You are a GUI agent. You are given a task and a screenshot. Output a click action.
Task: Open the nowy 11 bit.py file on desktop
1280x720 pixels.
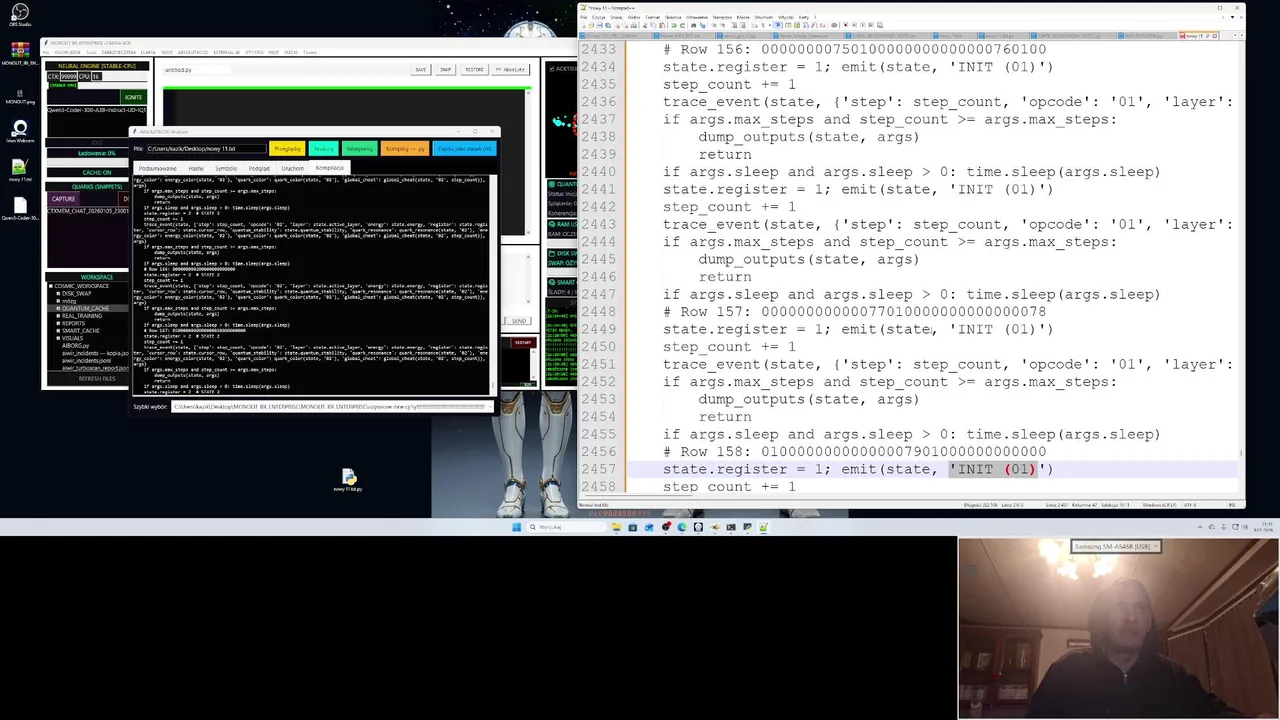tap(348, 480)
